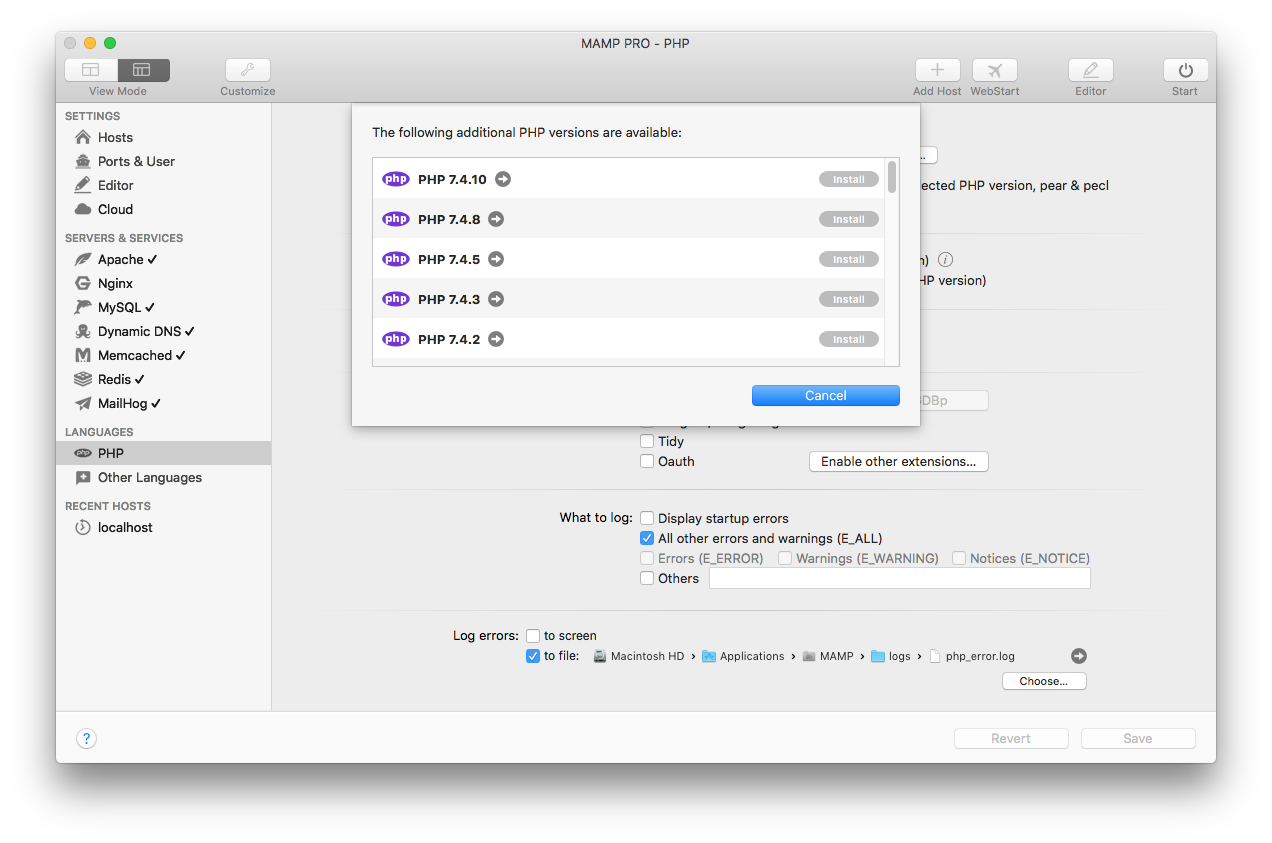Open Memcached settings from the sidebar

[83, 355]
